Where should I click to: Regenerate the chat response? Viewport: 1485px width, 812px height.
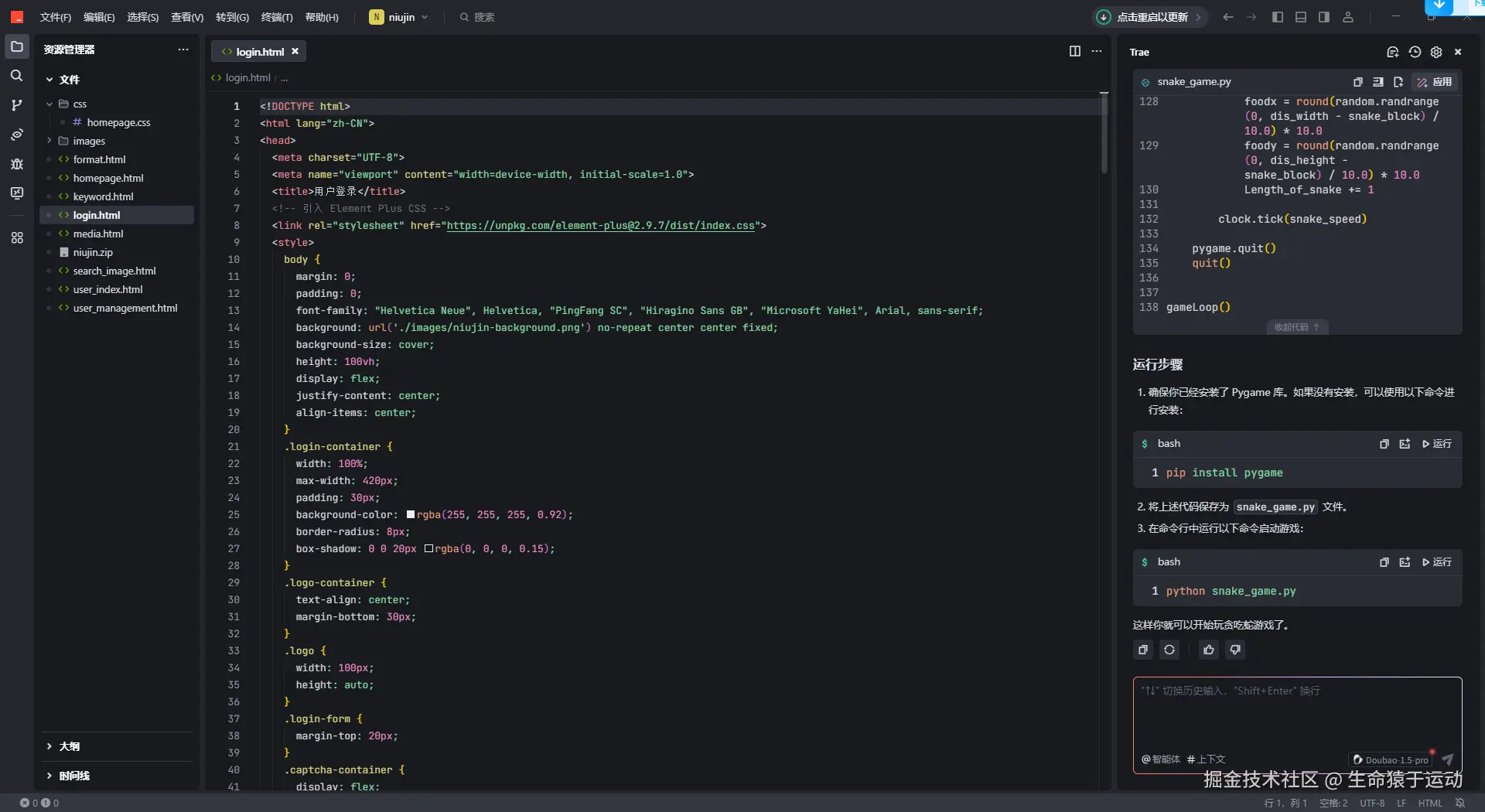tap(1169, 650)
